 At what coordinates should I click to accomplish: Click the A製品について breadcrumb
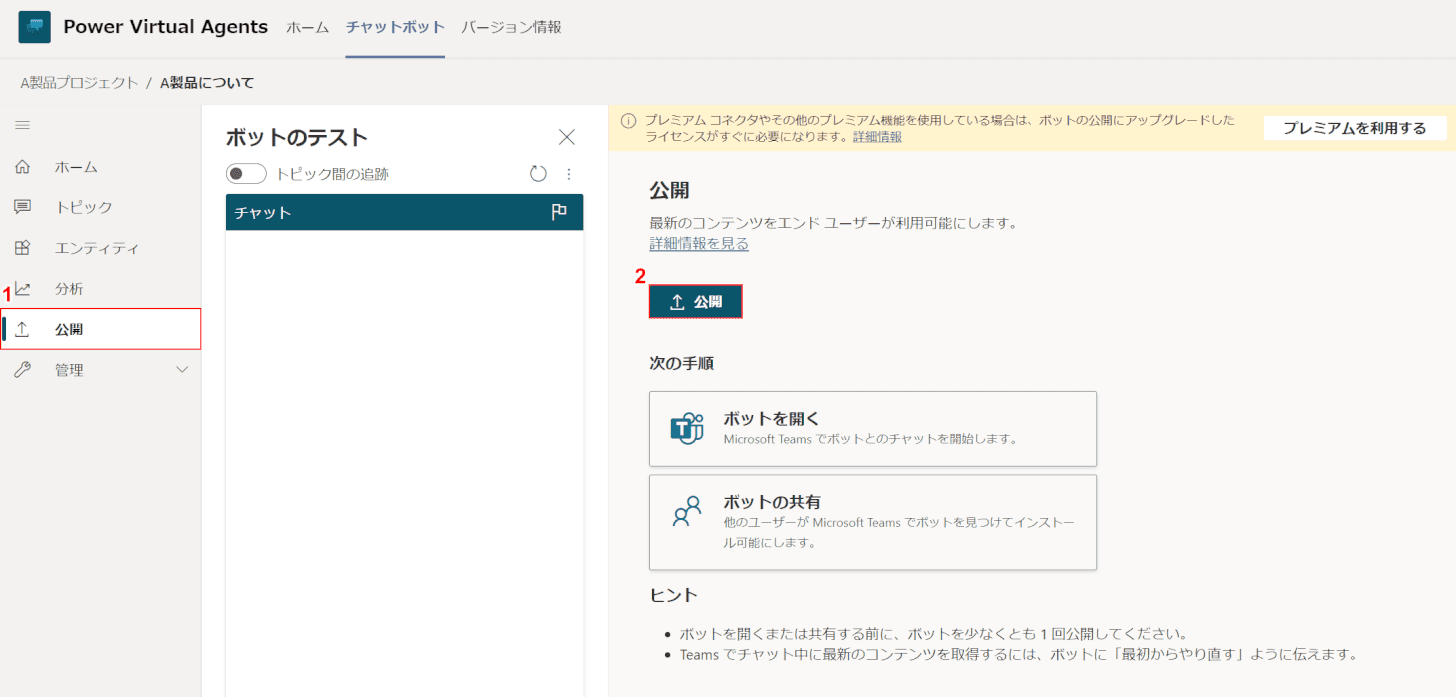(x=207, y=83)
